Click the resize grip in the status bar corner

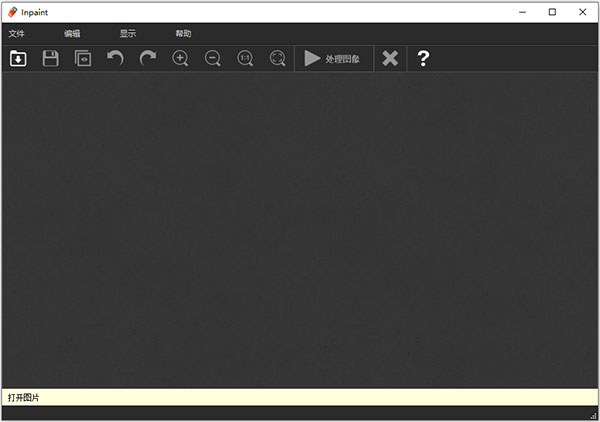pos(594,416)
